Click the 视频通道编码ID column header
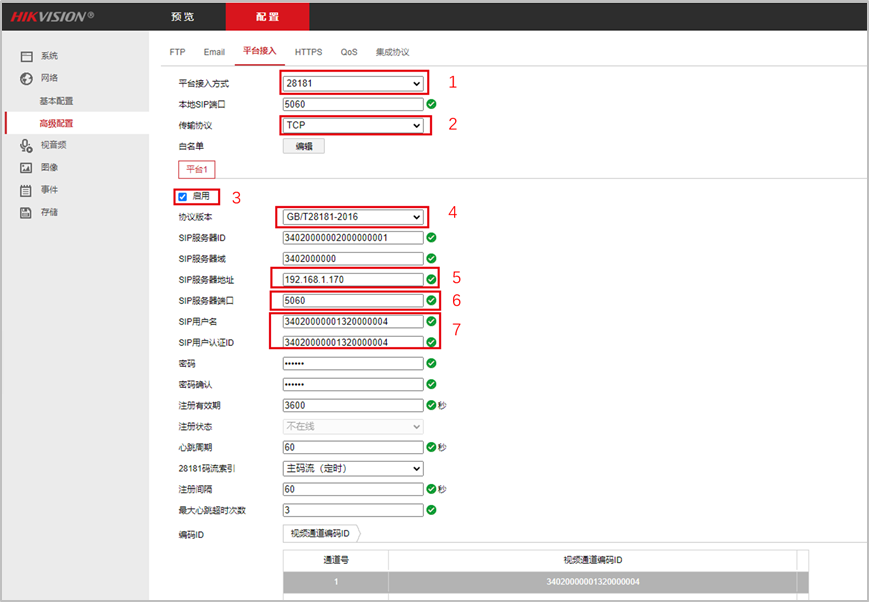Screen dimensions: 869x602 (592, 560)
